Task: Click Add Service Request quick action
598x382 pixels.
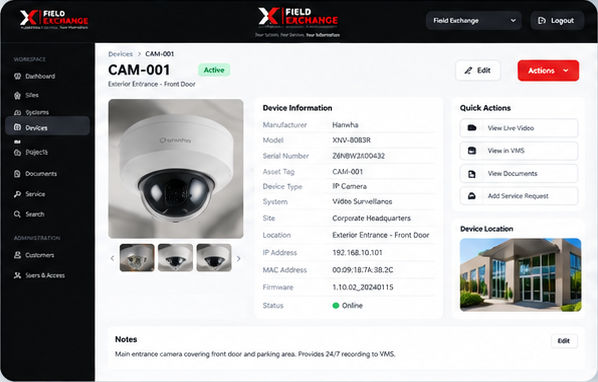Action: coord(519,196)
